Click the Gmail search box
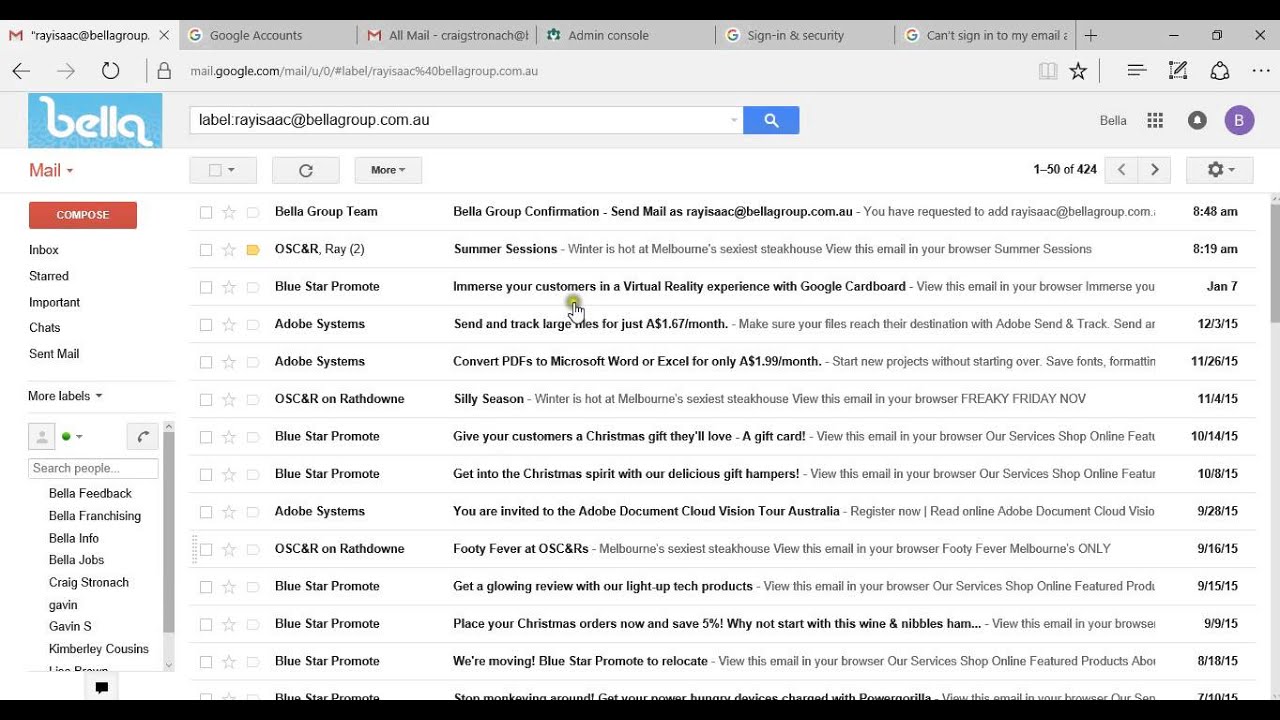This screenshot has height=720, width=1280. click(466, 120)
